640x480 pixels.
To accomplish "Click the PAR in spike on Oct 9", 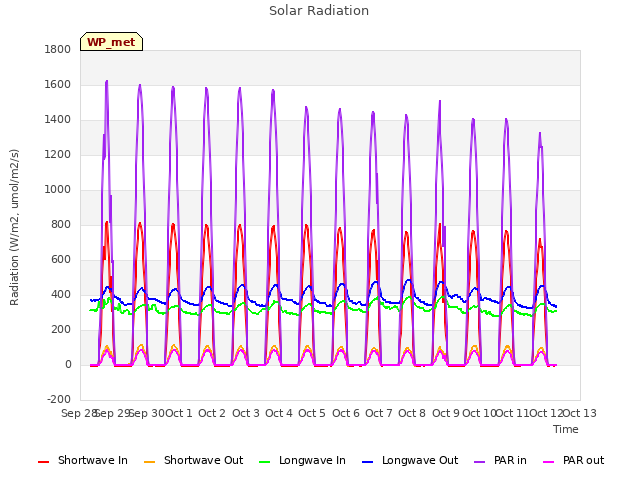I will [440, 101].
